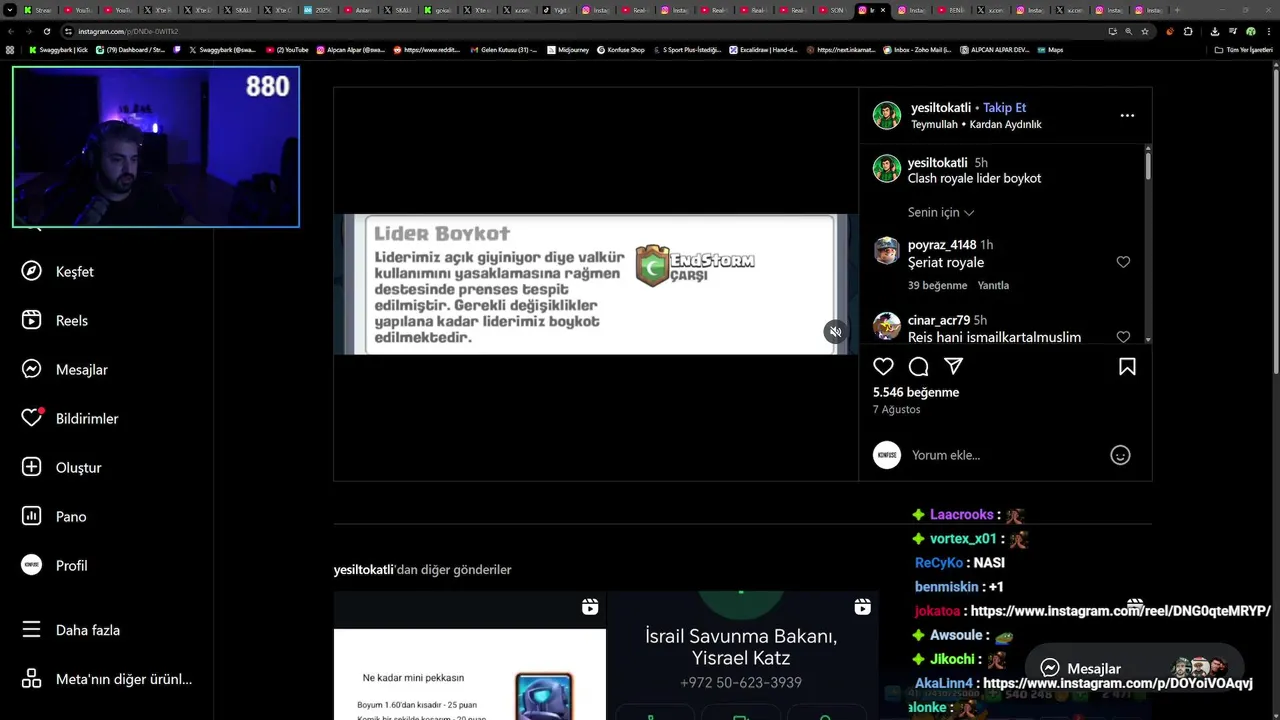Open Chrome three-dot menu
Image resolution: width=1280 pixels, height=720 pixels.
(x=1269, y=31)
